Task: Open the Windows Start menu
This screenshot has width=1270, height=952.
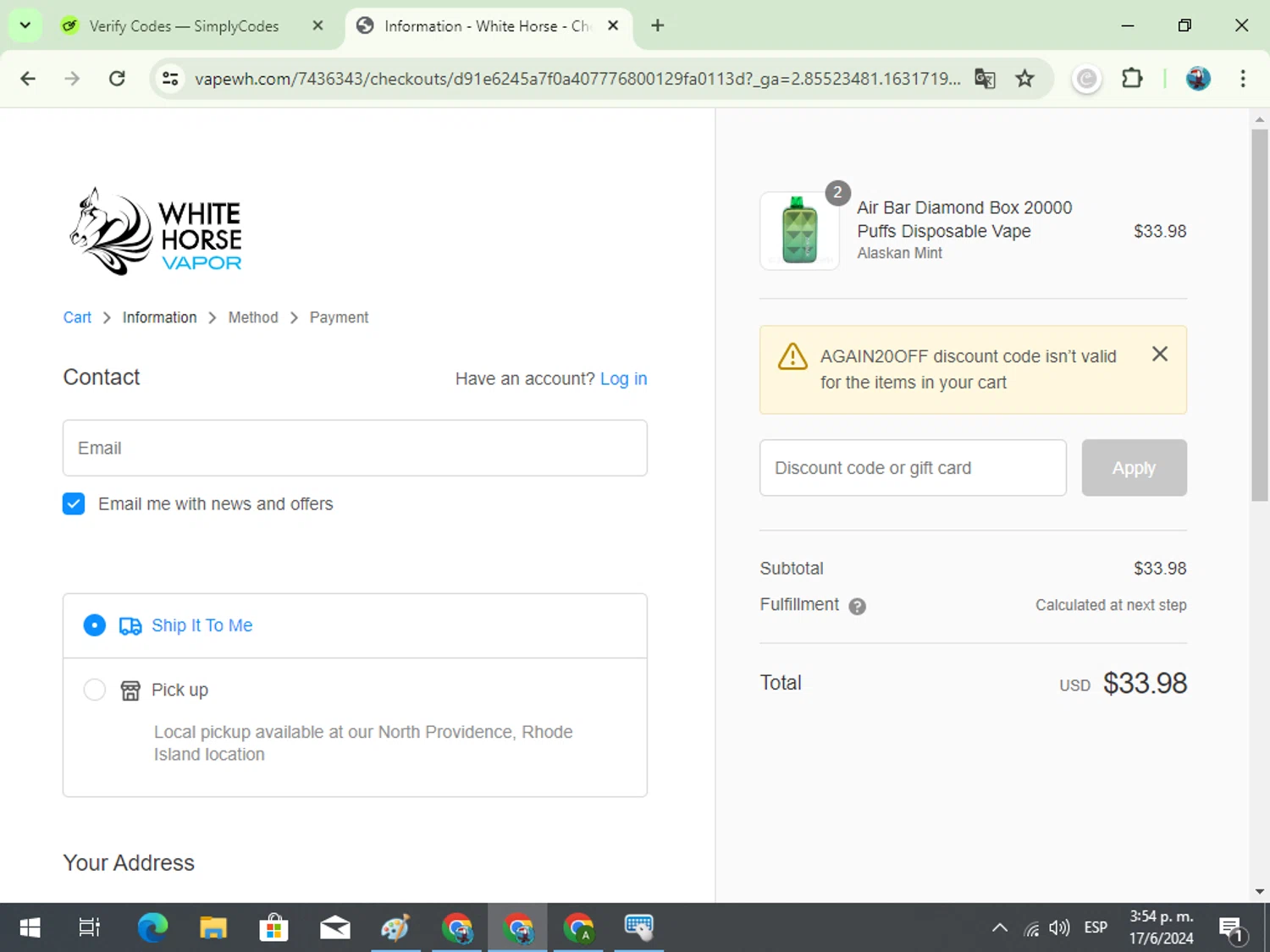Action: coord(30,928)
